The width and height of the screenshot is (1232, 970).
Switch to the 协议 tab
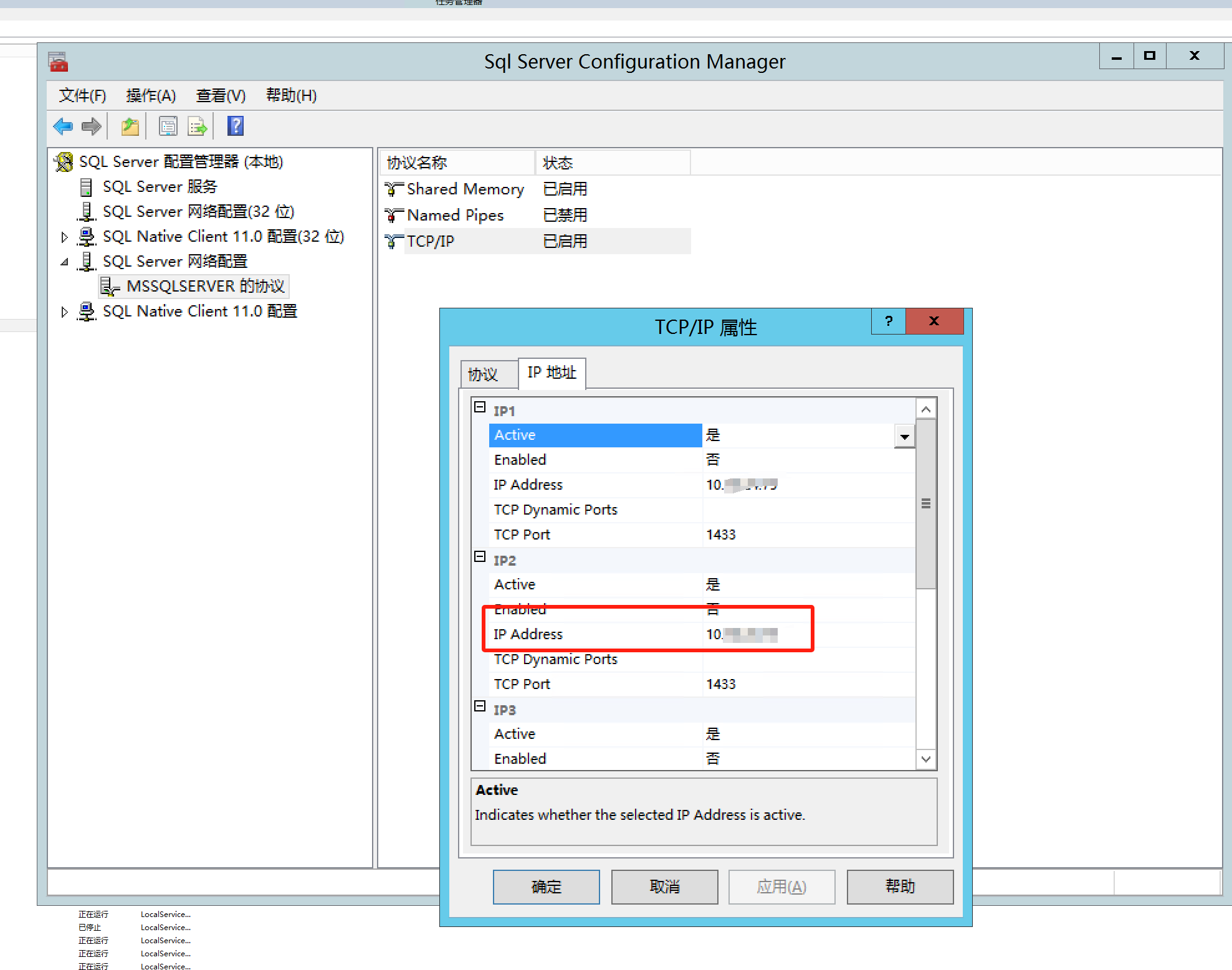click(483, 374)
